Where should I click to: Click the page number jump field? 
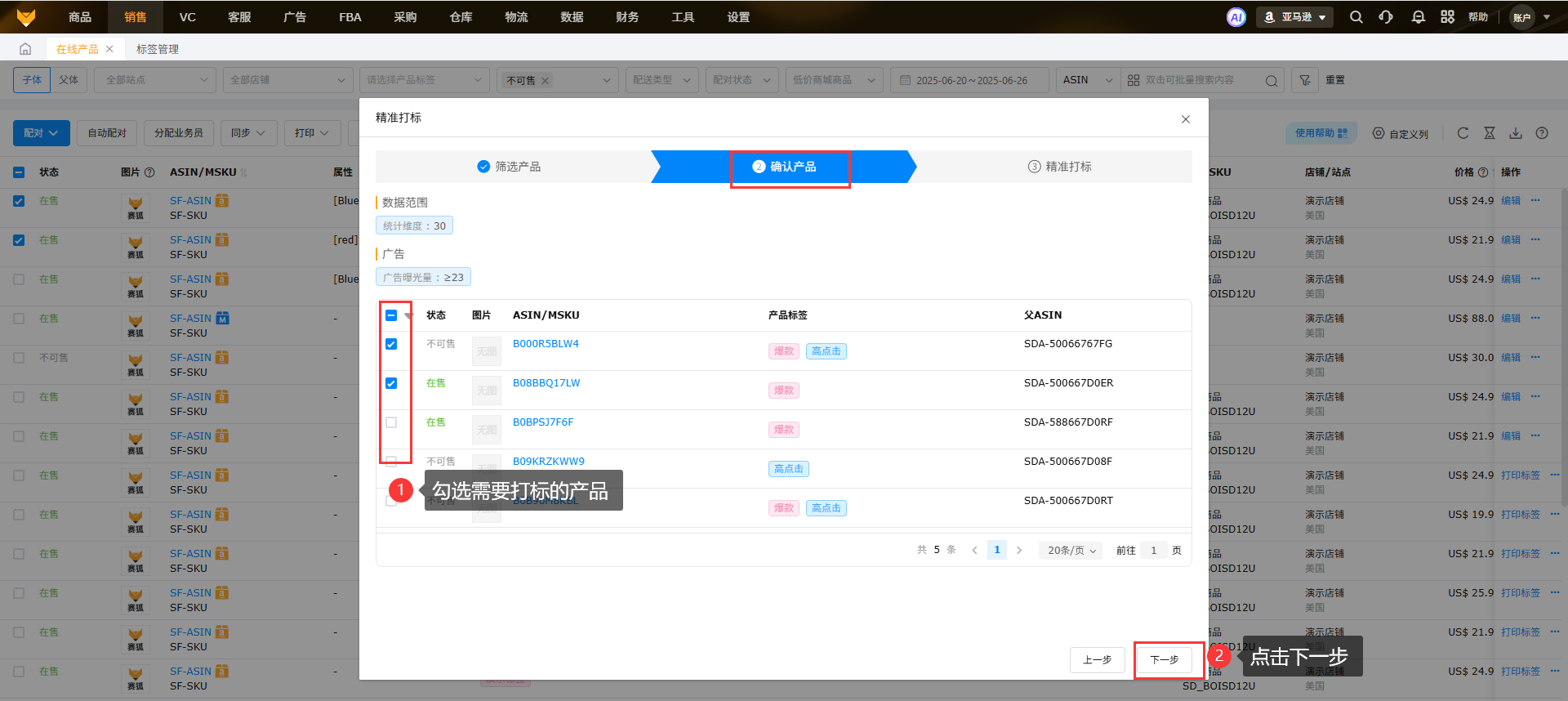tap(1154, 551)
